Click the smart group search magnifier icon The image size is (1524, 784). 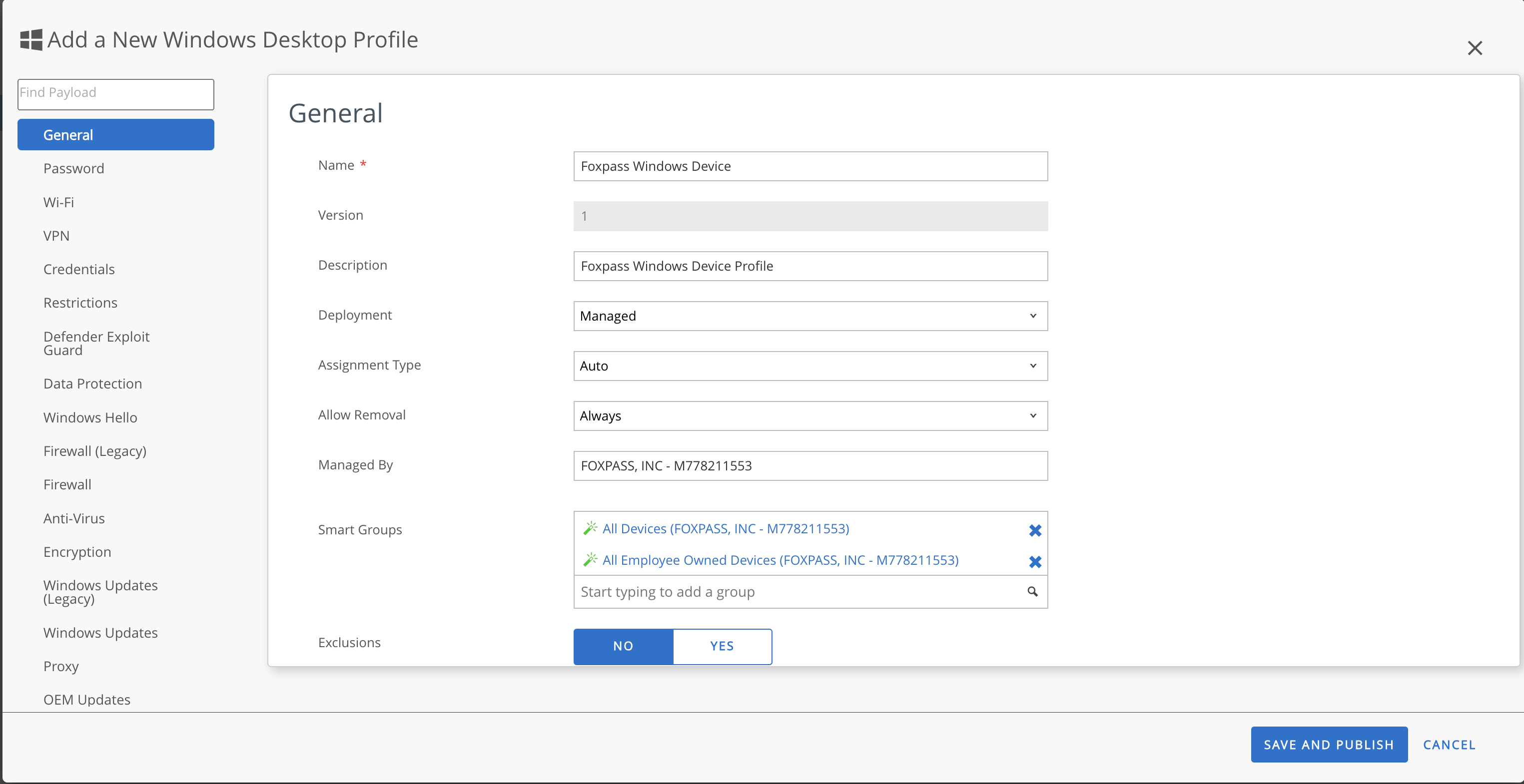click(1032, 591)
